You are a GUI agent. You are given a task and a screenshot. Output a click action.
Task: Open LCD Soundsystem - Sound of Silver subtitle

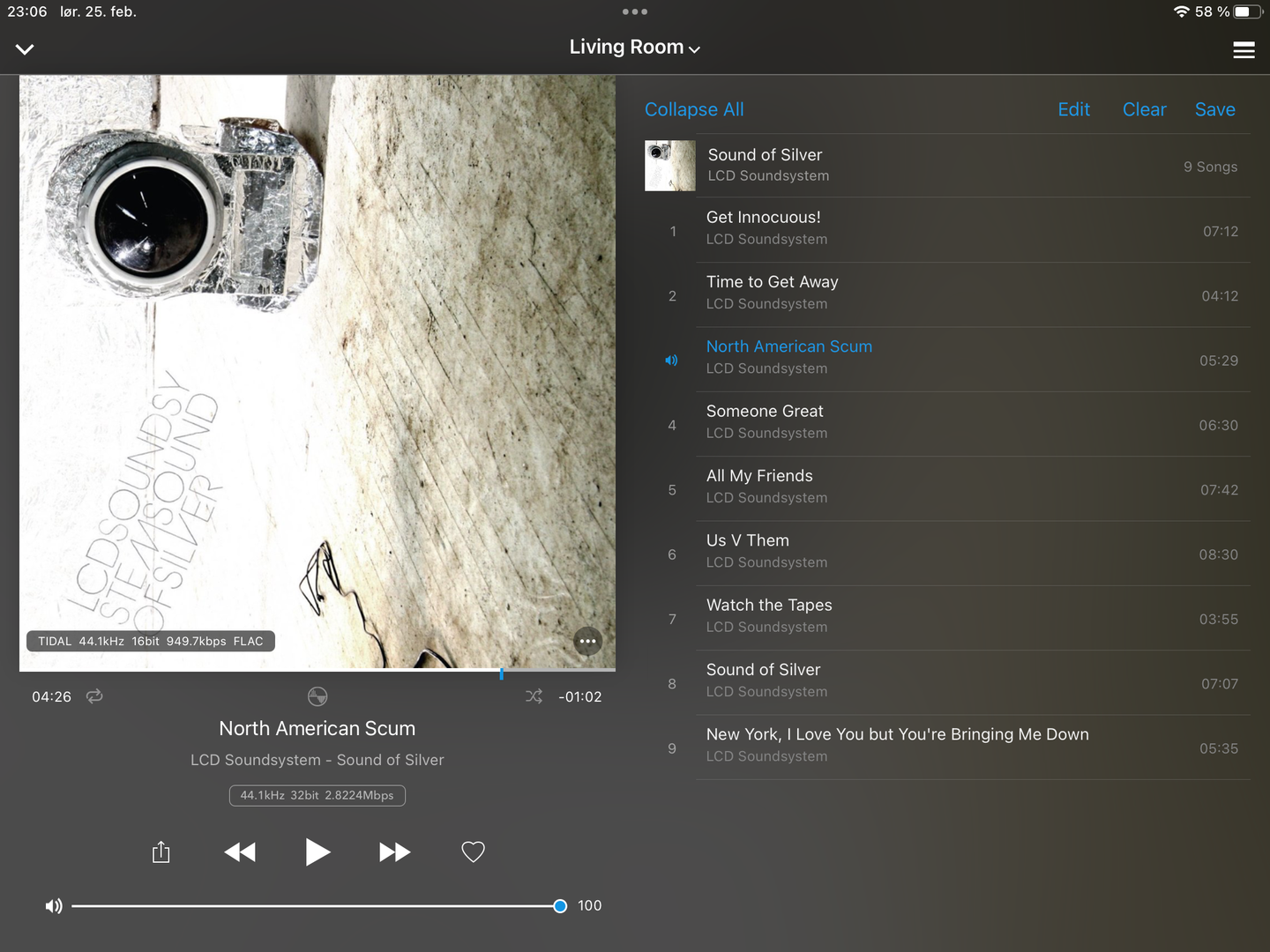[317, 760]
